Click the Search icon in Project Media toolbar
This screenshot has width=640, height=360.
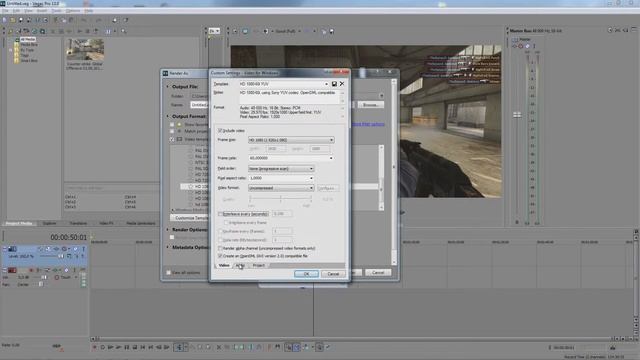123,31
